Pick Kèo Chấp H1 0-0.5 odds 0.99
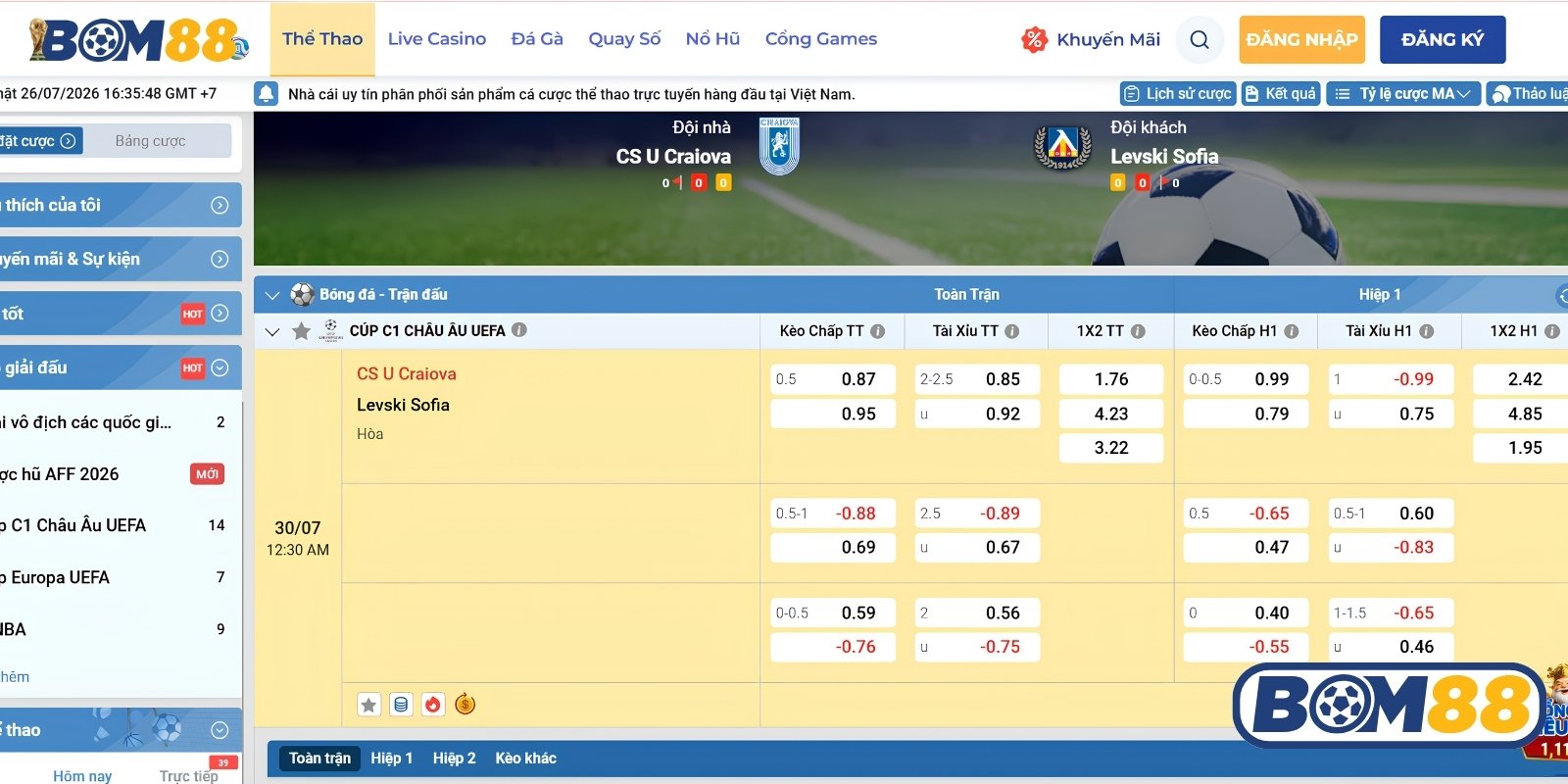Image resolution: width=1568 pixels, height=784 pixels. (x=1246, y=379)
